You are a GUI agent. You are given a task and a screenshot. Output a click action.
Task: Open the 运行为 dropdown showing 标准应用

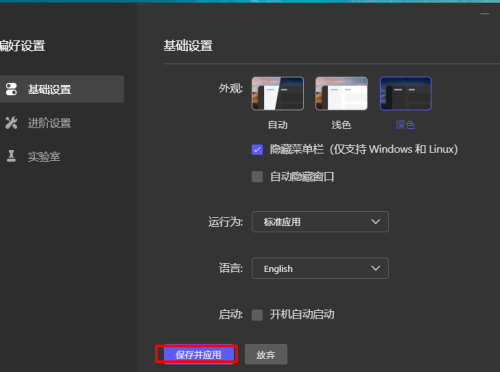(320, 222)
